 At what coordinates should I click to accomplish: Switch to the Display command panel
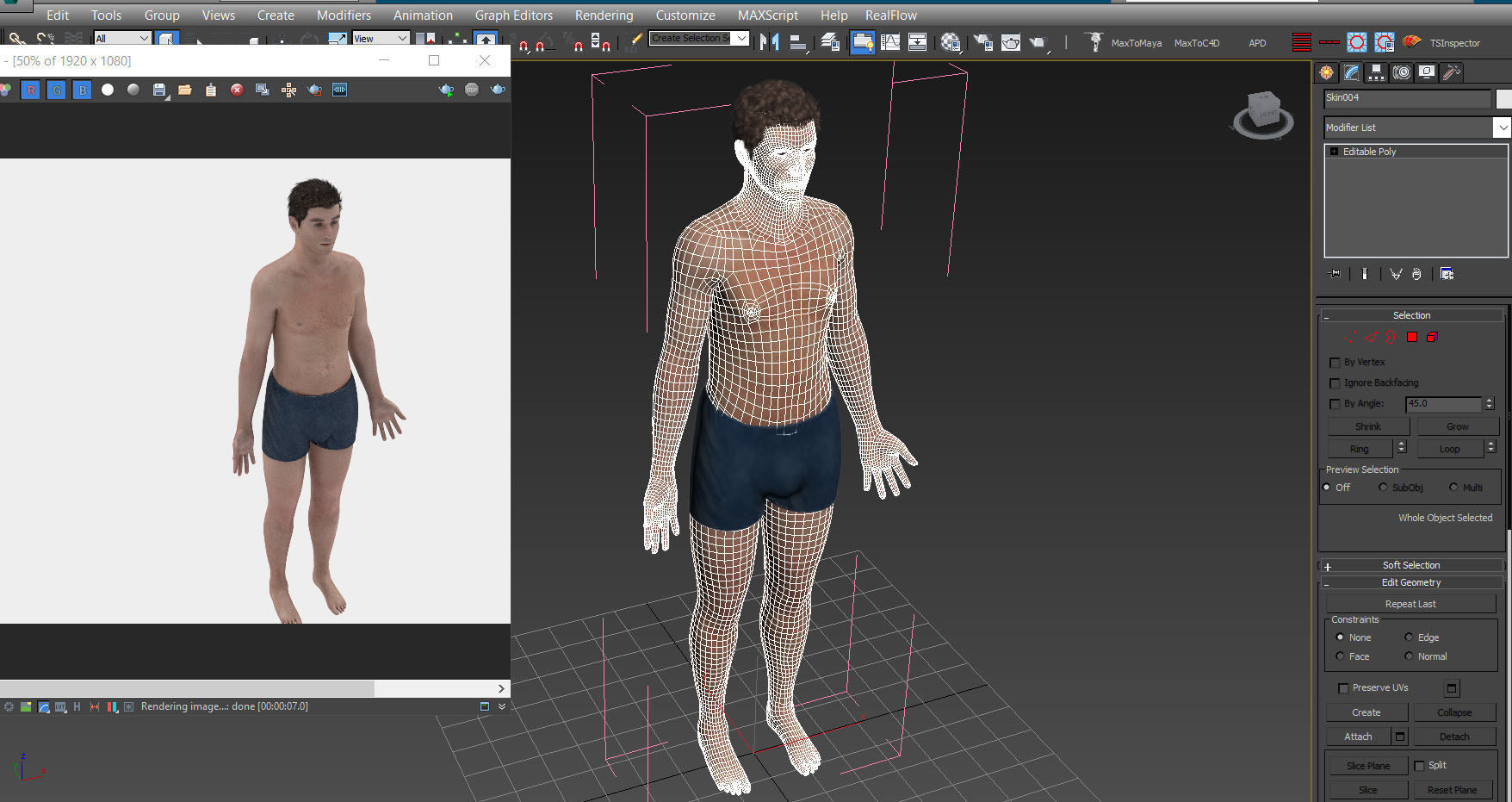1427,72
